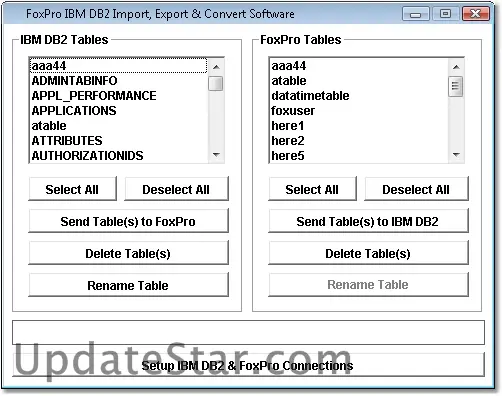Select datatimetable in FoxPro list
Viewport: 502px width, 396px height.
click(359, 96)
